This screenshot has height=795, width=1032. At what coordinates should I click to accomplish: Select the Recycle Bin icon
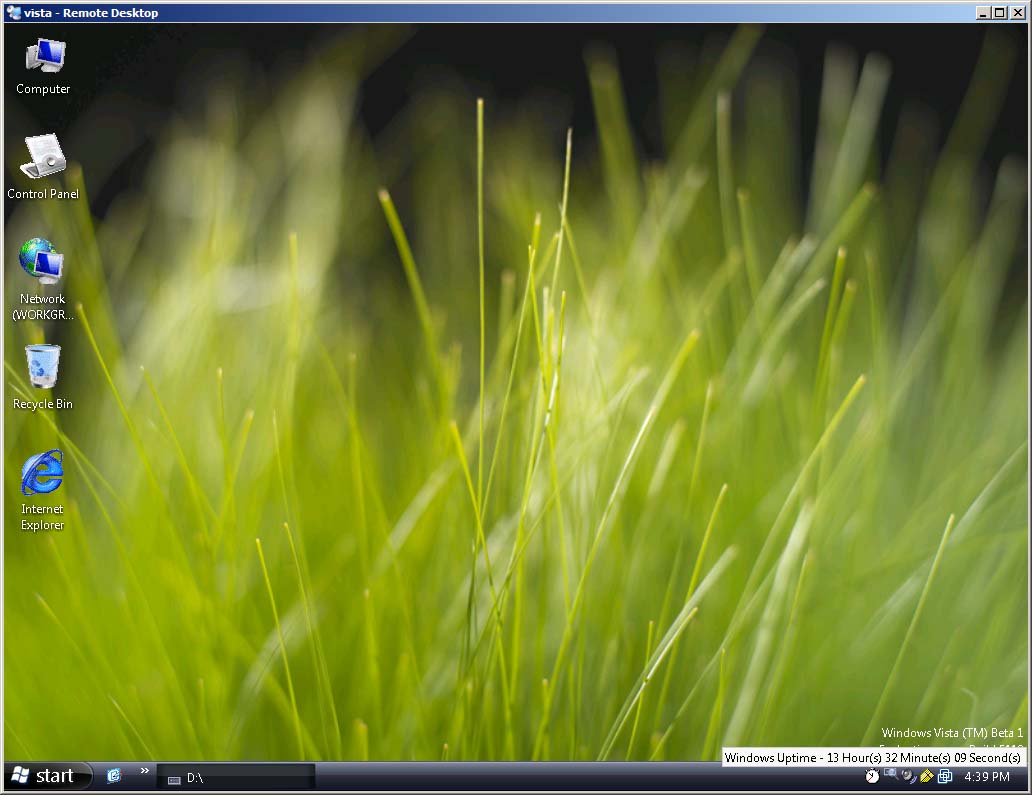pyautogui.click(x=43, y=378)
